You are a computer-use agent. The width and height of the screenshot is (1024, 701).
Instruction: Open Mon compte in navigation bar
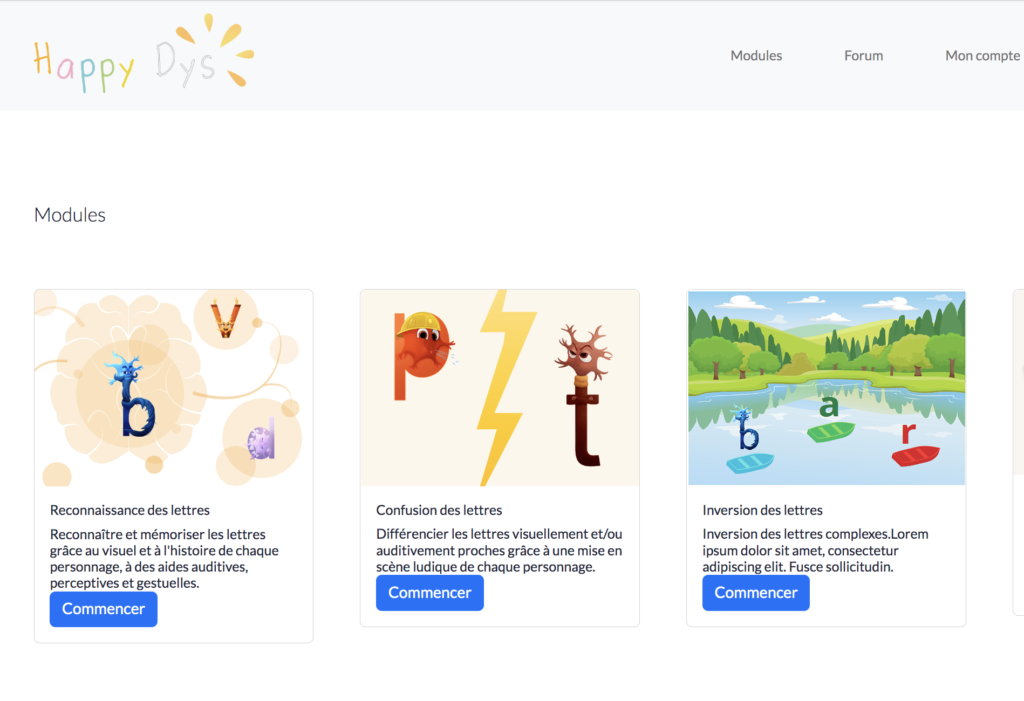pyautogui.click(x=982, y=56)
